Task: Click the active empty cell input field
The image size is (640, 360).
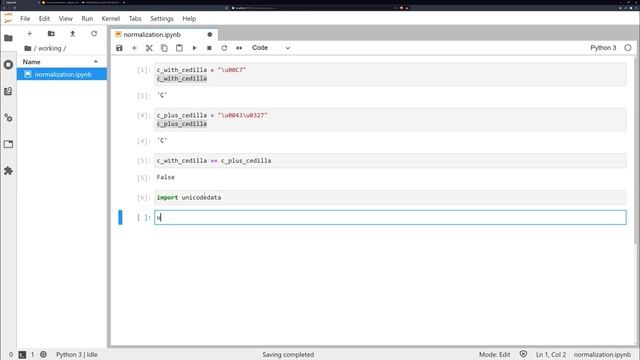Action: click(390, 218)
